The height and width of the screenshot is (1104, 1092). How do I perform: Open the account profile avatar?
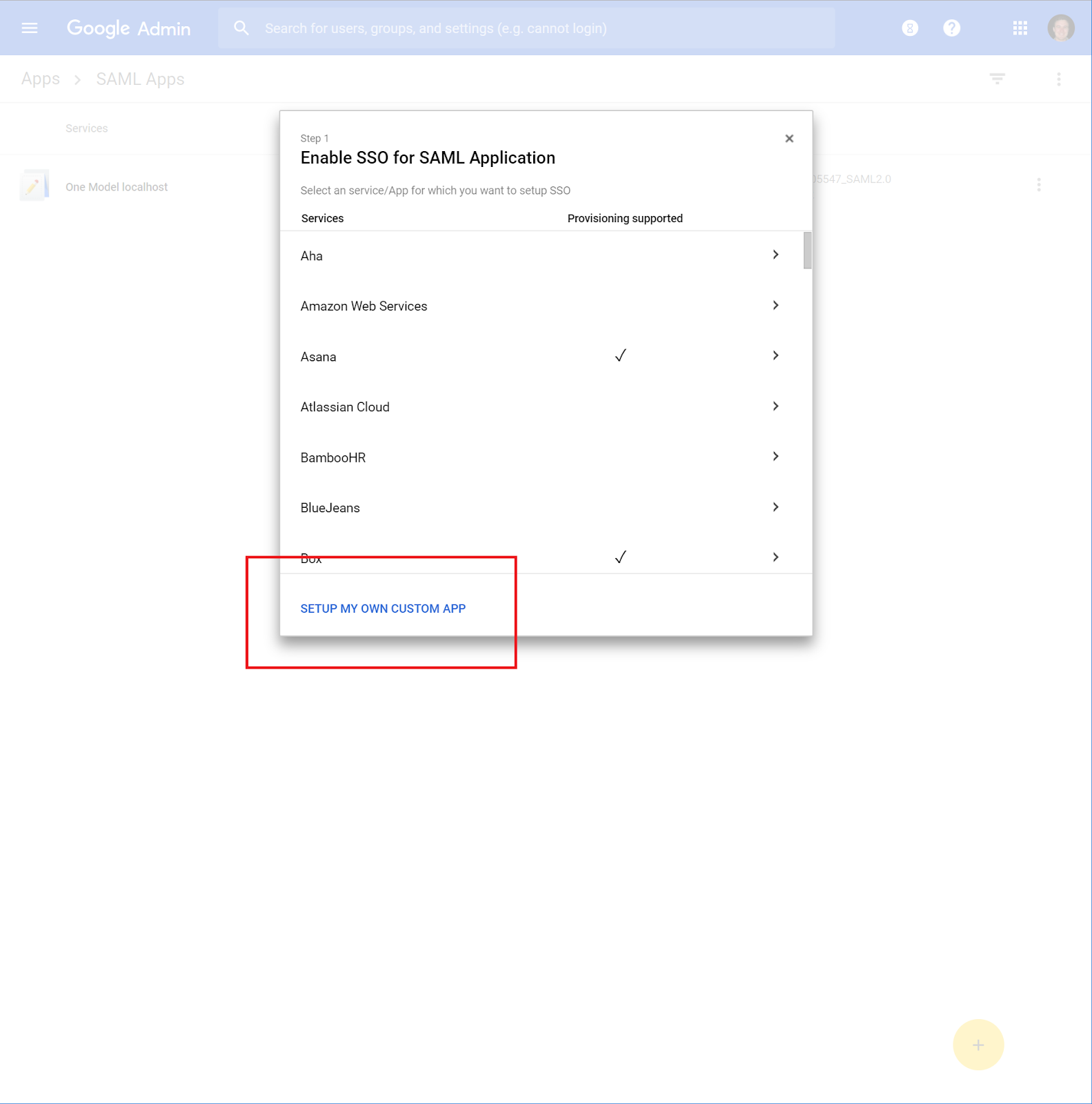pyautogui.click(x=1060, y=28)
